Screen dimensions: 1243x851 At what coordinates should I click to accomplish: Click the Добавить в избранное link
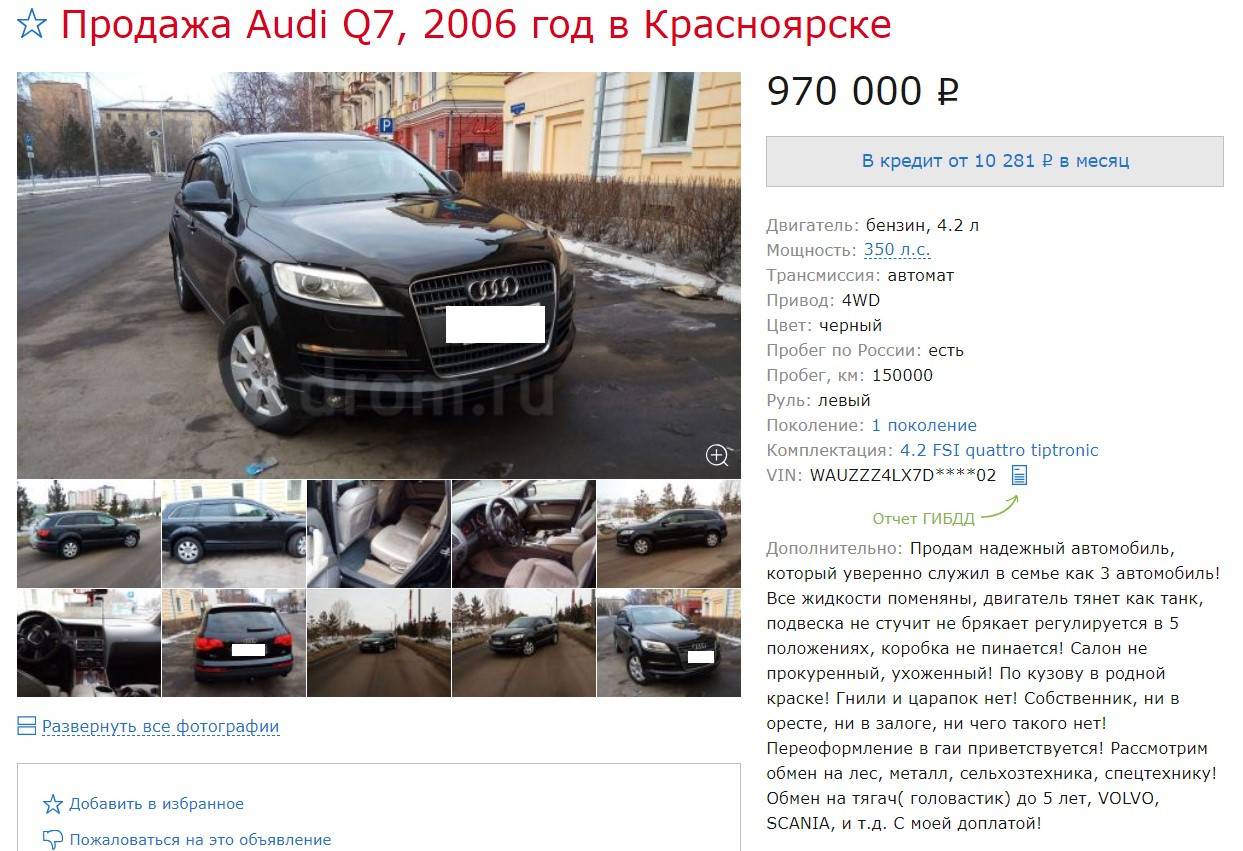click(156, 804)
